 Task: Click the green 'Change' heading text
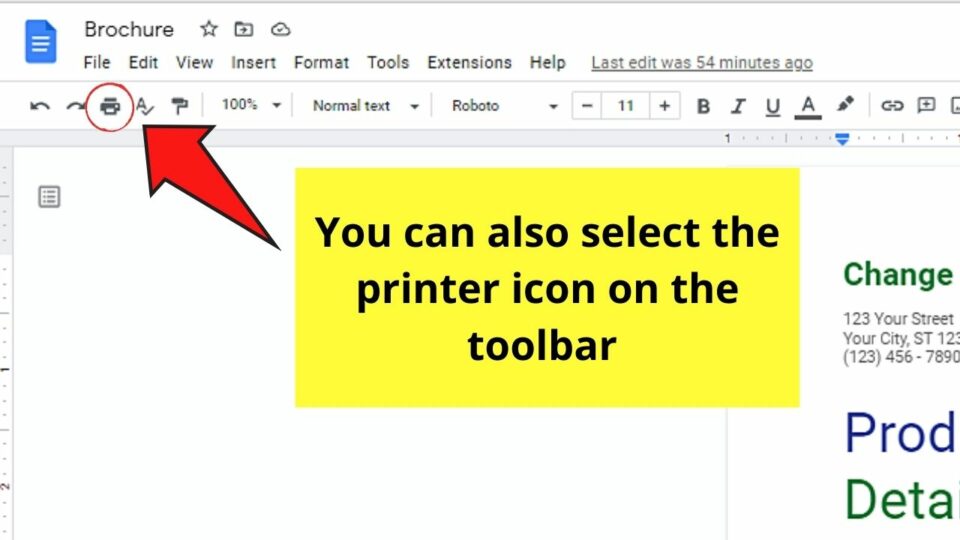(898, 275)
